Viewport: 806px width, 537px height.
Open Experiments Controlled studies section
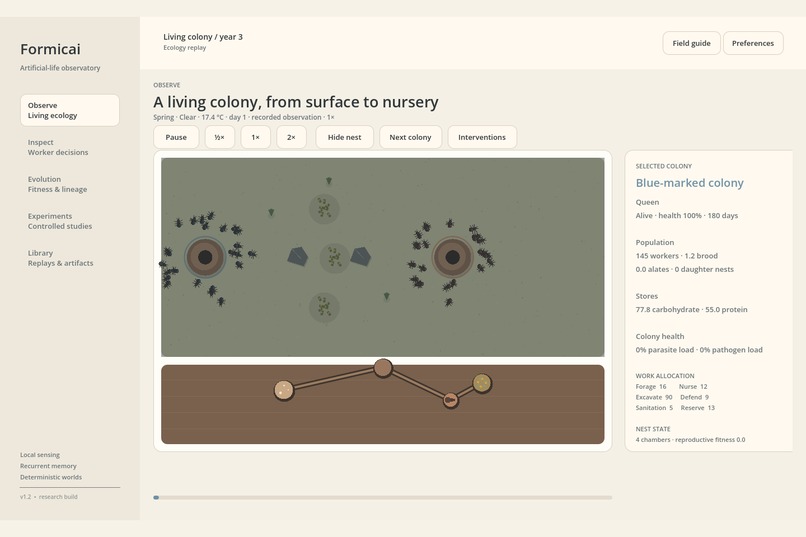pyautogui.click(x=70, y=221)
